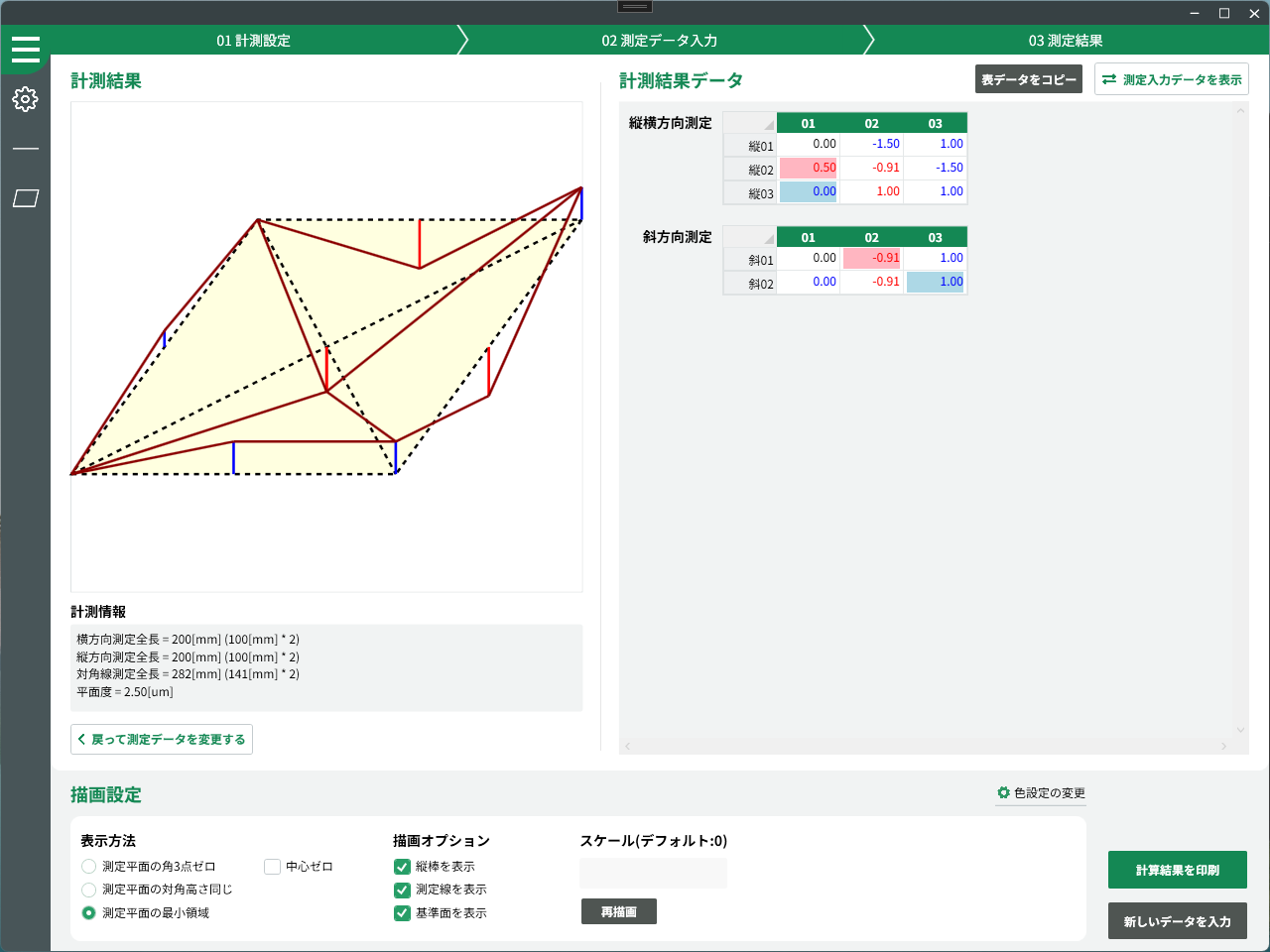Open the settings gear icon
The height and width of the screenshot is (952, 1270).
[x=26, y=99]
